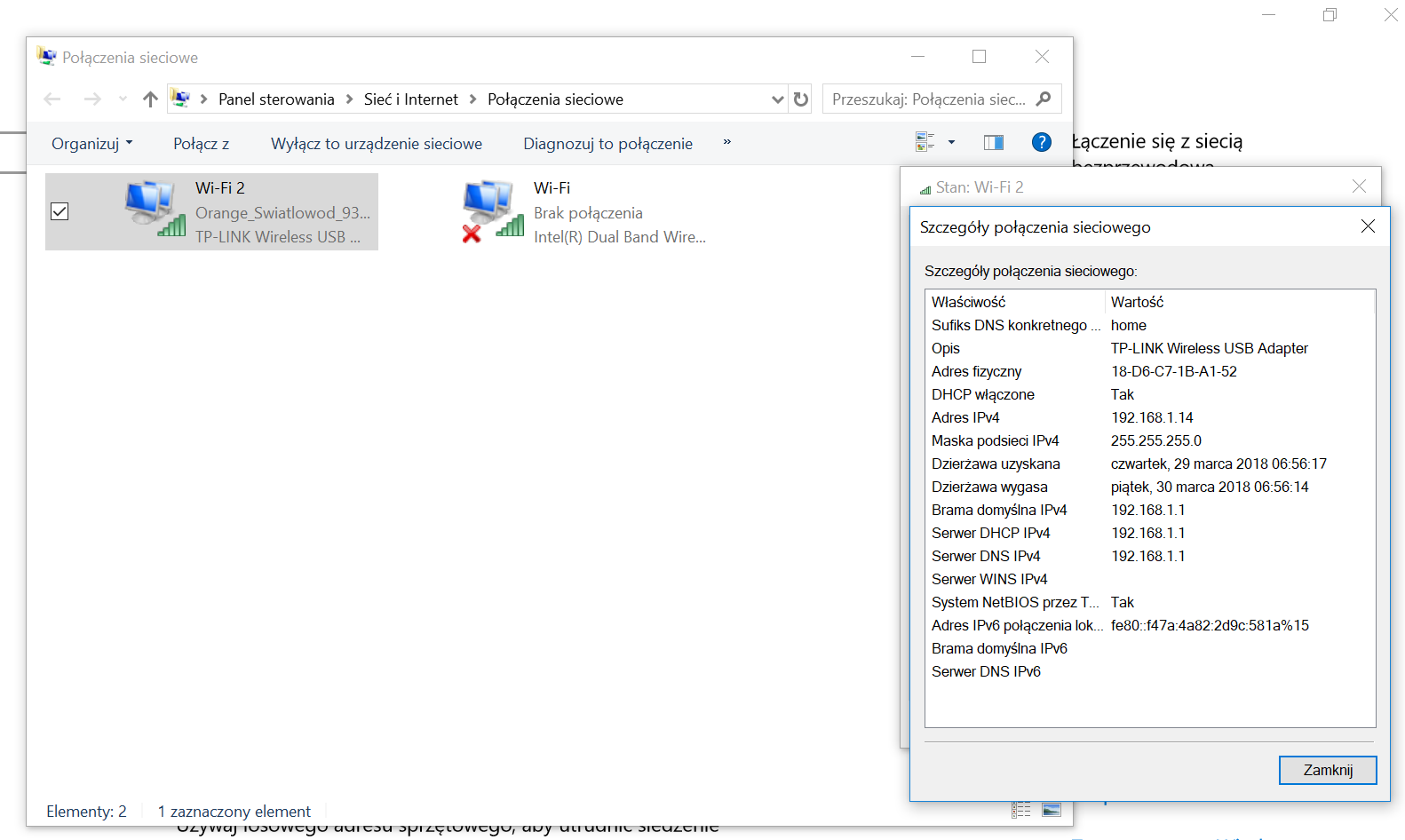Click the Przeszukaj search field
This screenshot has height=840, width=1405.
[928, 99]
